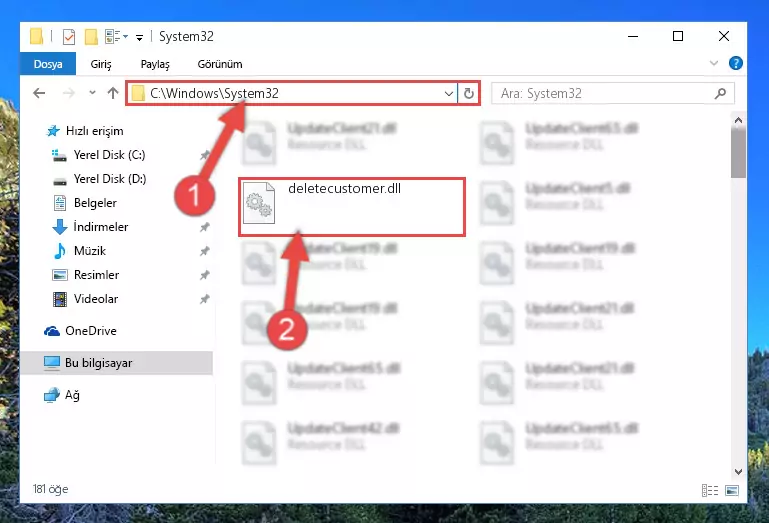Switch to the Görünüm ribbon tab
The height and width of the screenshot is (523, 769).
220,64
